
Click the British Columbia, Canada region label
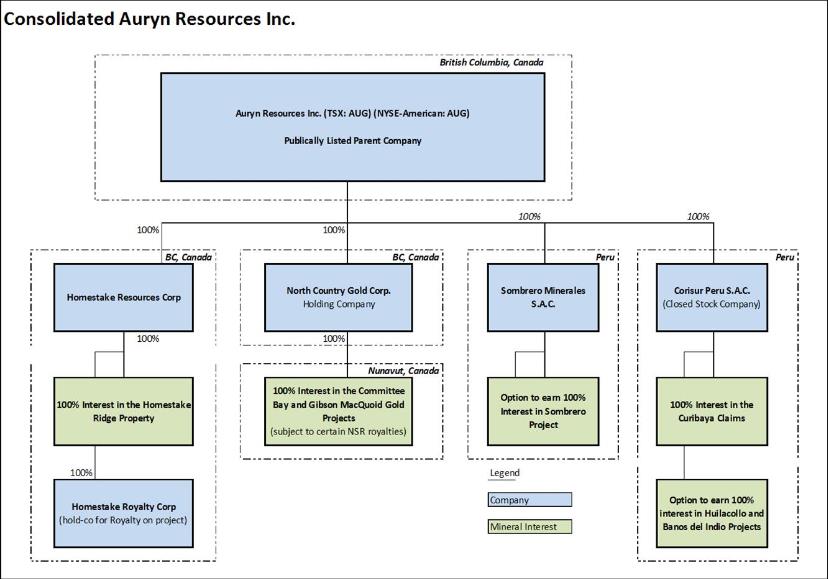coord(491,62)
